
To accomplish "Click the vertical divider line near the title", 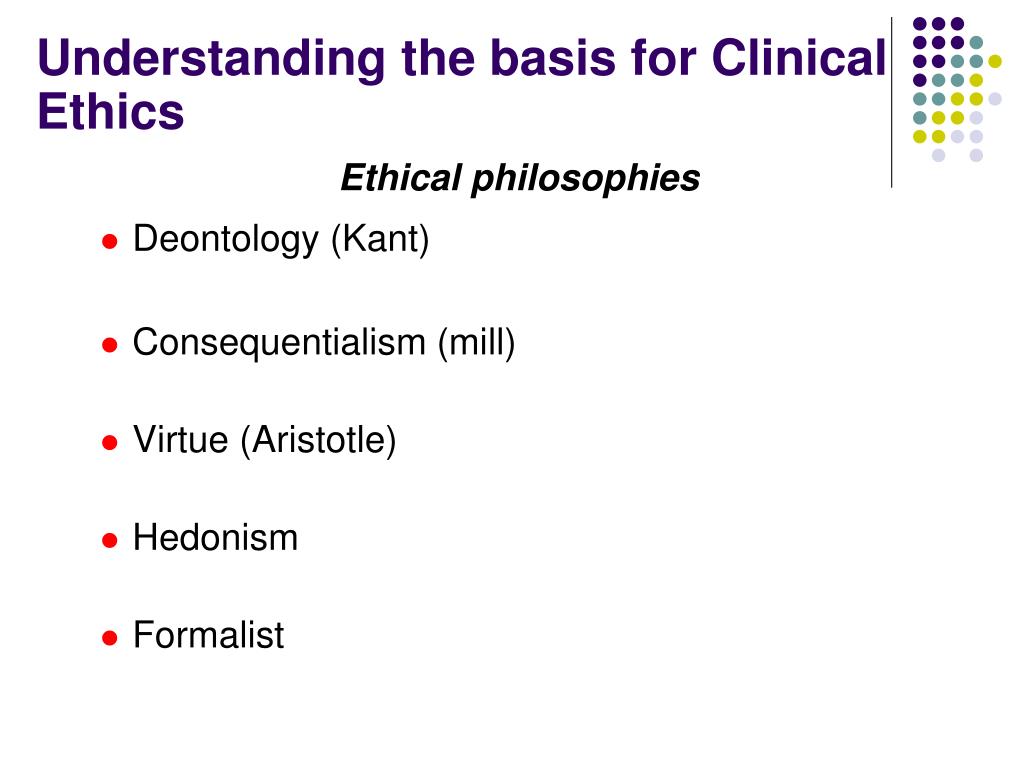I will [891, 103].
